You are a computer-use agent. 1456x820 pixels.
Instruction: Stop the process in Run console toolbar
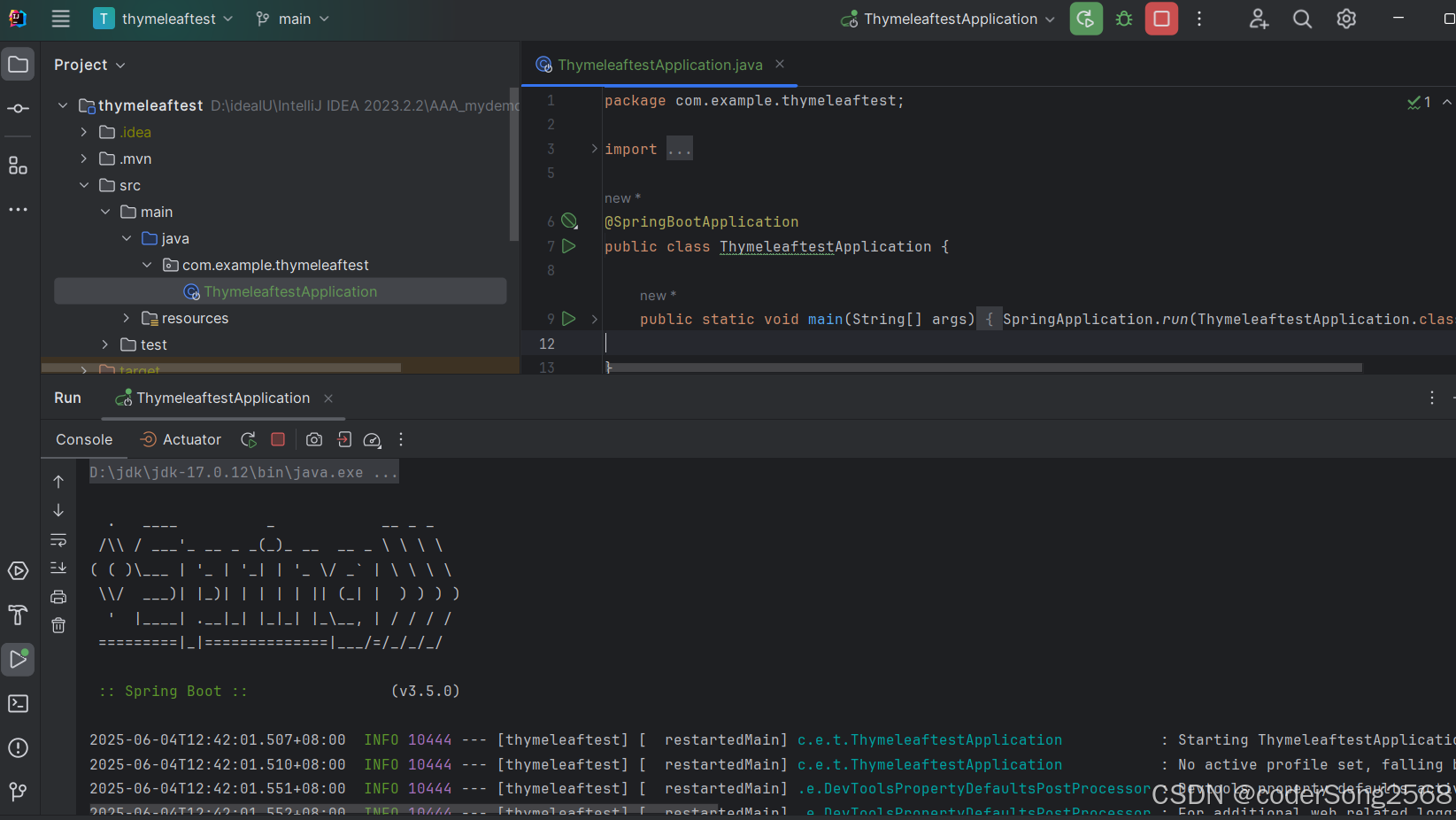tap(278, 439)
